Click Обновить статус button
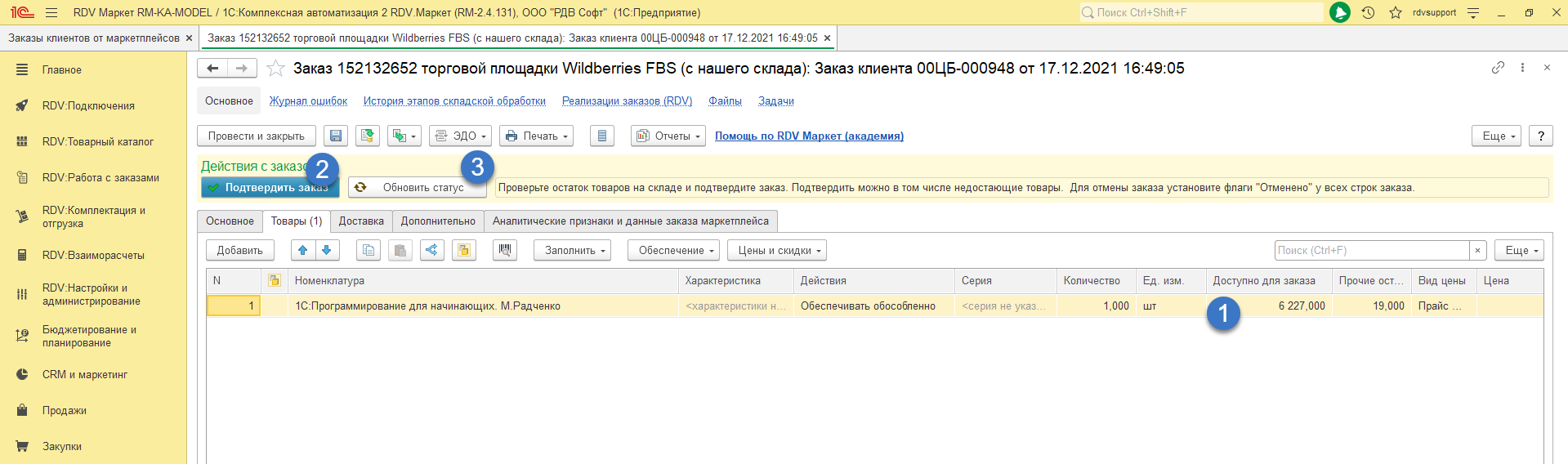 coord(418,188)
